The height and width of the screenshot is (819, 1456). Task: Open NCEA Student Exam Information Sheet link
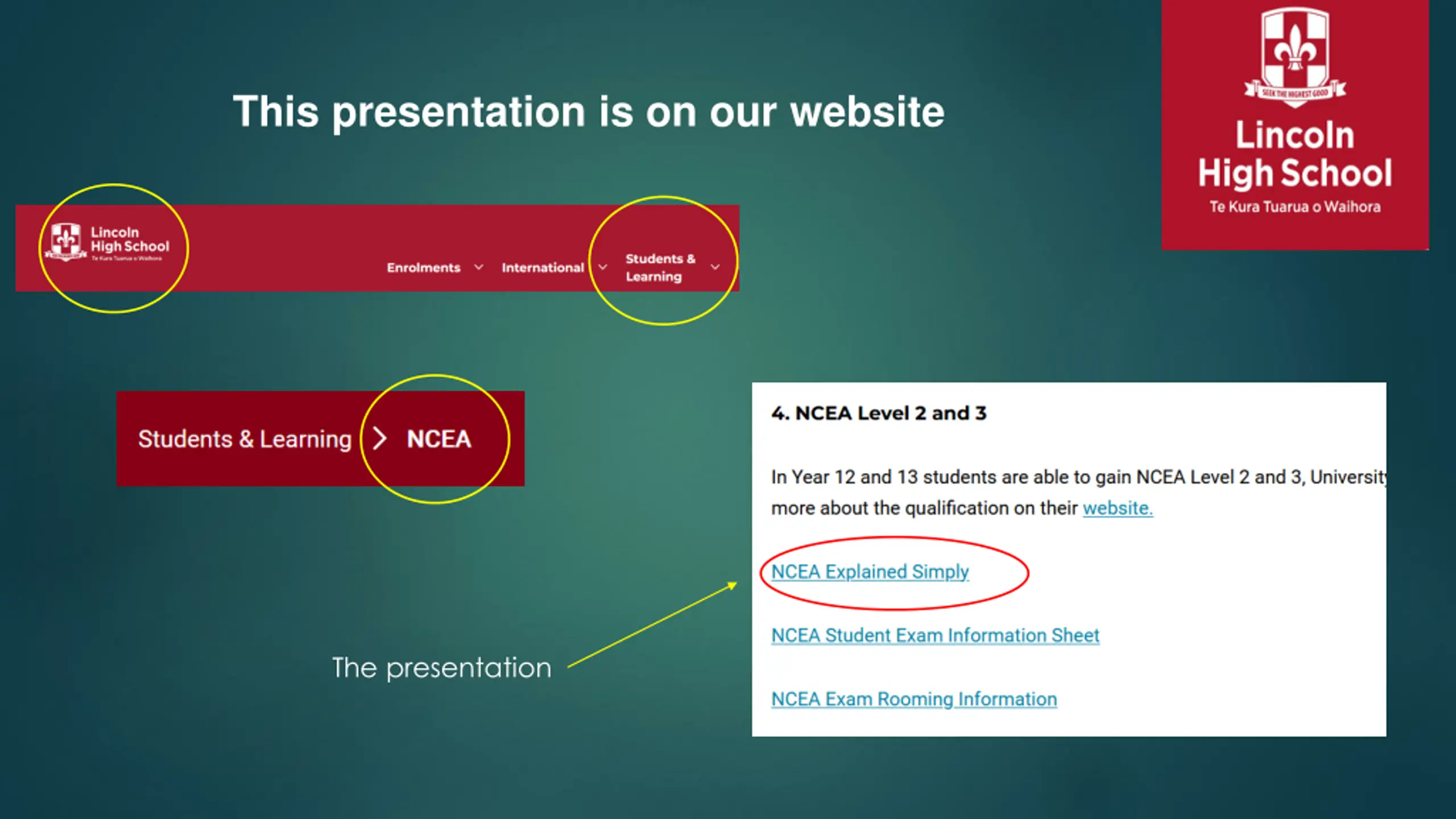coord(935,636)
